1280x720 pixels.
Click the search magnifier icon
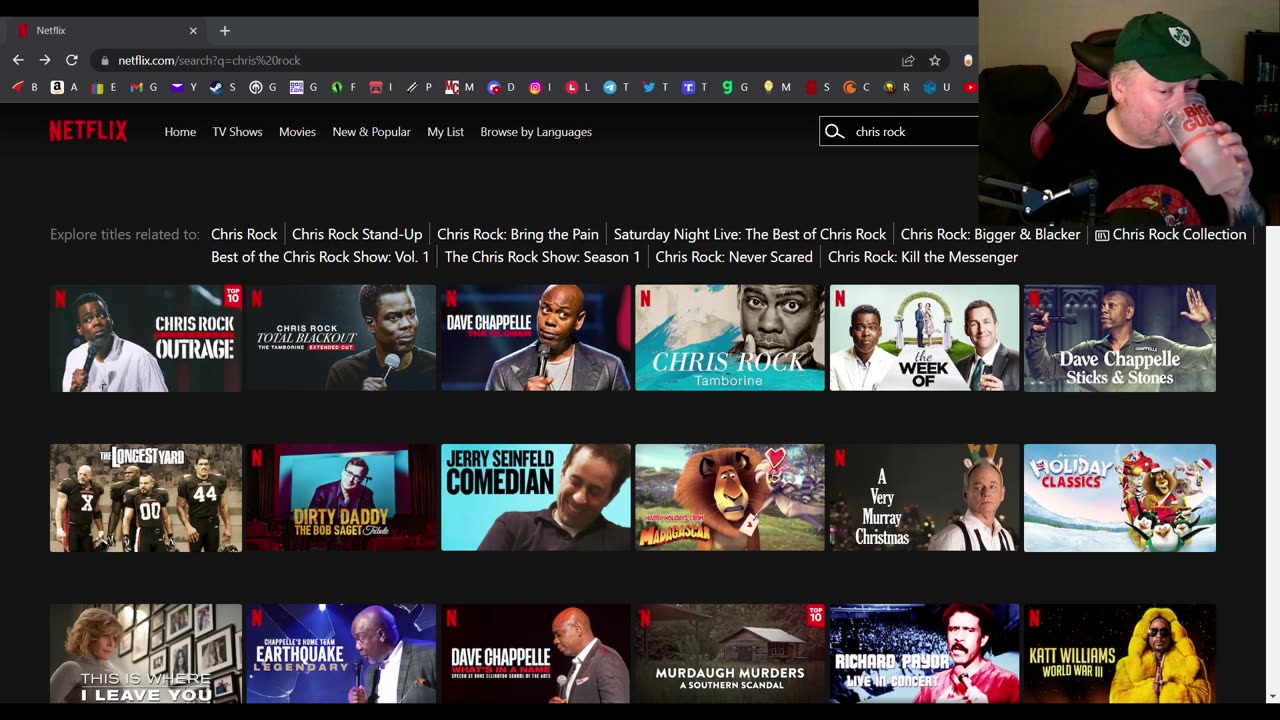[835, 132]
